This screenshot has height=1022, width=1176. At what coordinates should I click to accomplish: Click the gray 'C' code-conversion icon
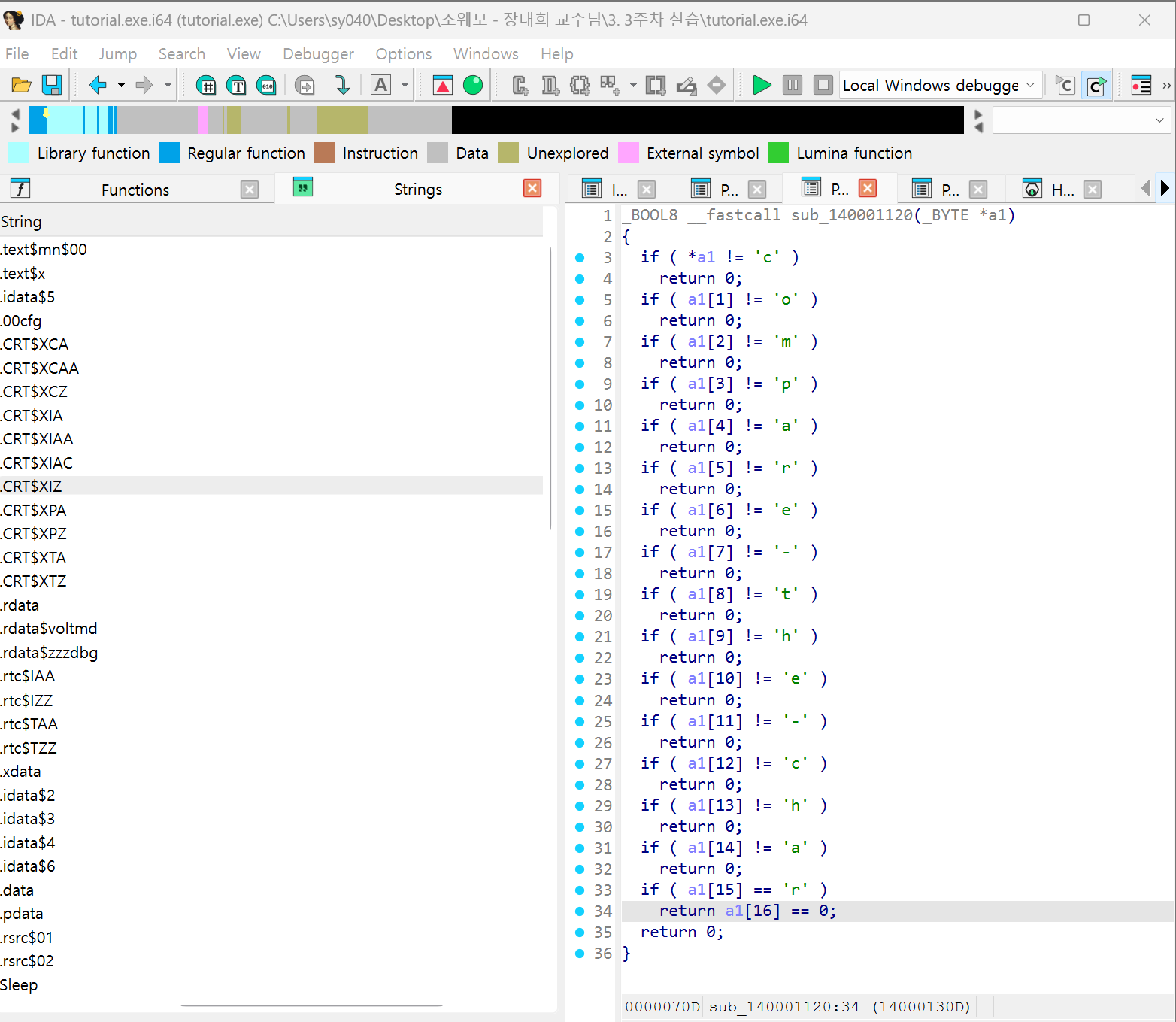click(520, 85)
